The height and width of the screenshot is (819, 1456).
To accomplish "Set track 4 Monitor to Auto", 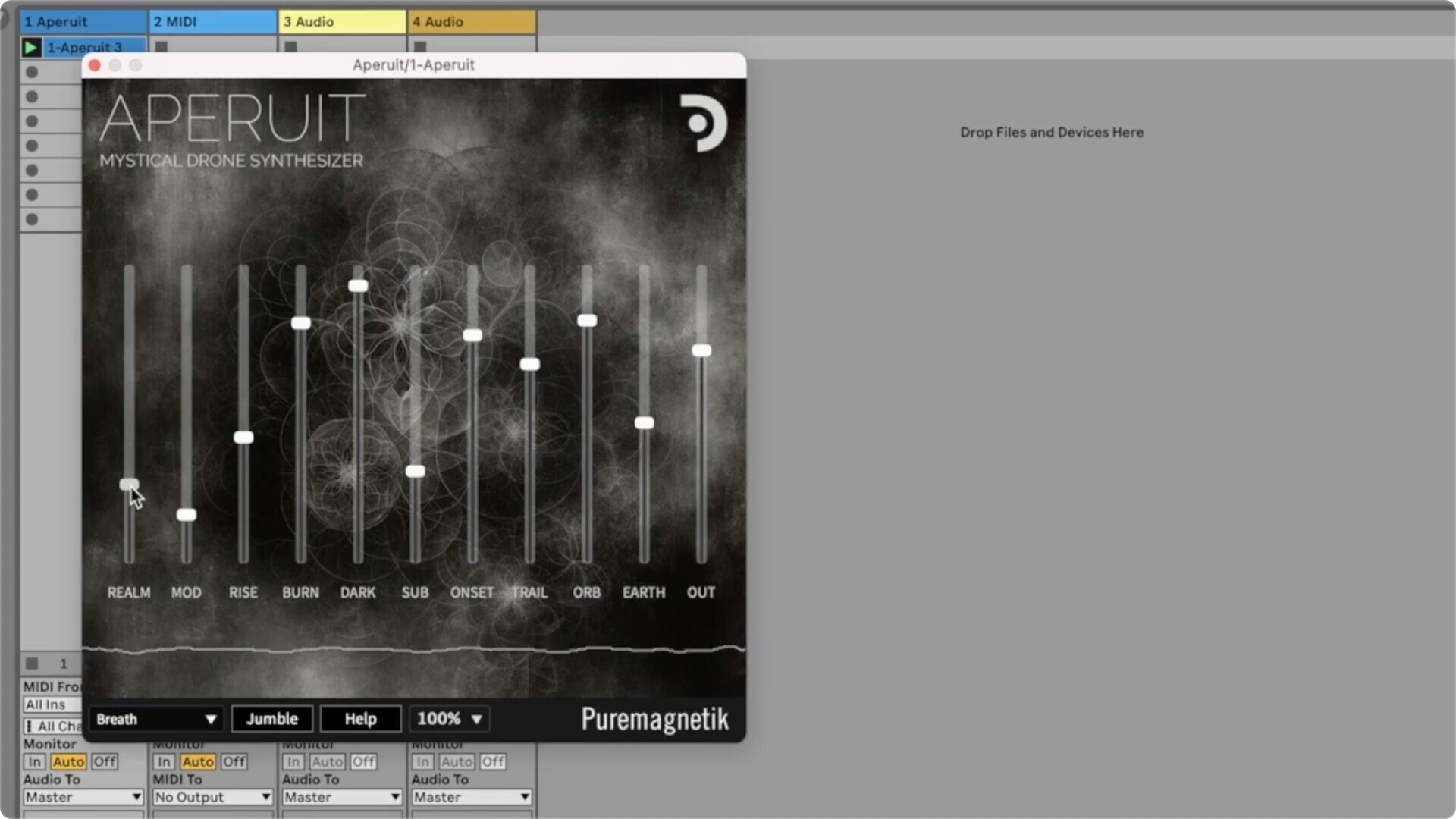I will [x=457, y=761].
